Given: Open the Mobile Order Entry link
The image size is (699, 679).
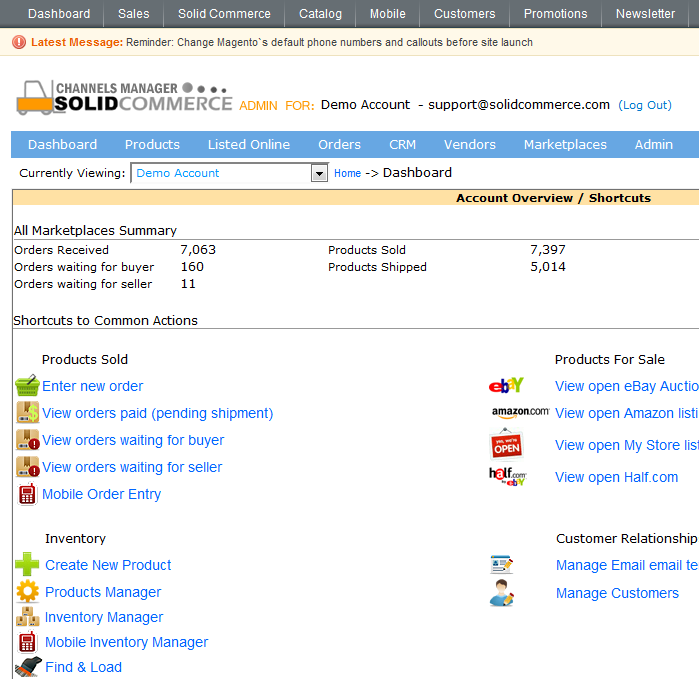Looking at the screenshot, I should 101,494.
